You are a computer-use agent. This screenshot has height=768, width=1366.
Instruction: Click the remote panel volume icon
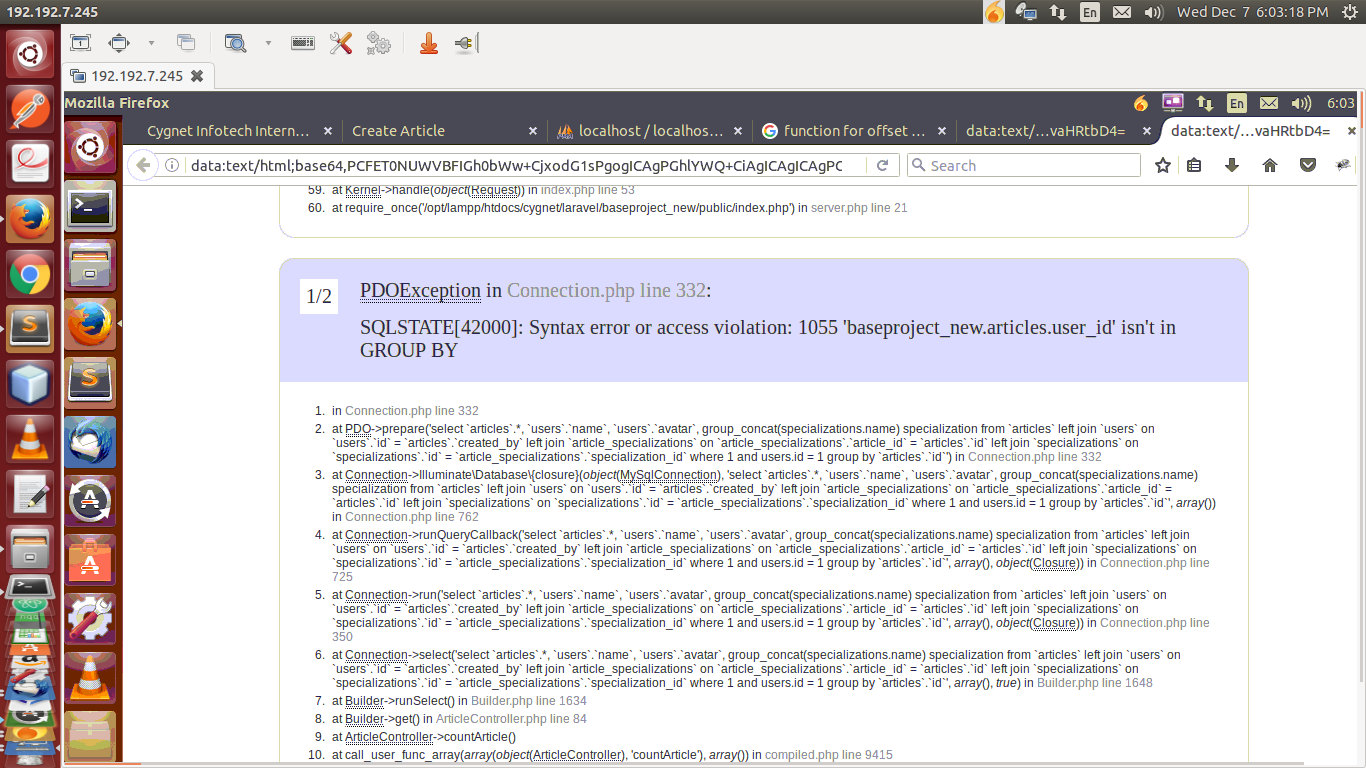1301,103
